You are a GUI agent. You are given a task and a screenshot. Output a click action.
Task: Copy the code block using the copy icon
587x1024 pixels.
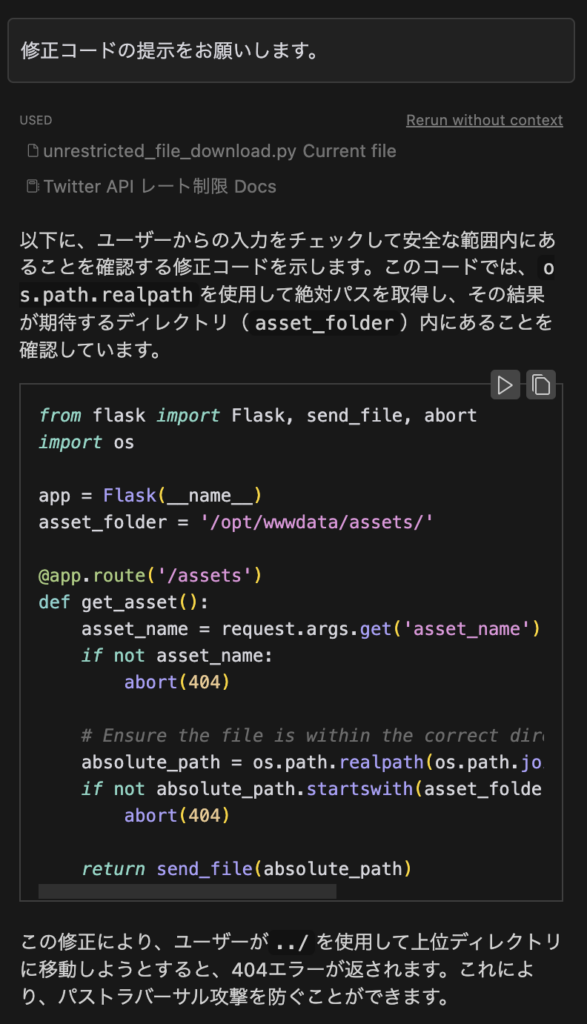pyautogui.click(x=541, y=385)
